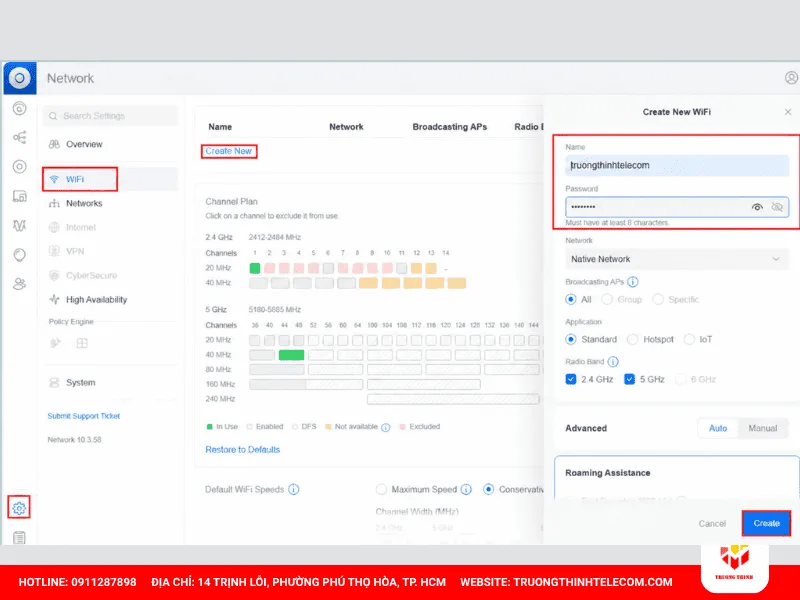Click the green 2.4 GHz channel 1 block
This screenshot has height=600, width=800.
point(255,268)
